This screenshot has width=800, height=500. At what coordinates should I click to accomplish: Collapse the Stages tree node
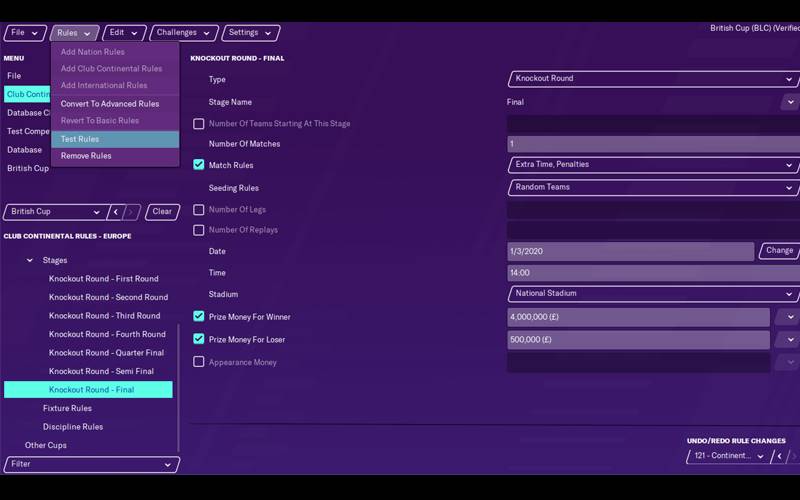30,261
